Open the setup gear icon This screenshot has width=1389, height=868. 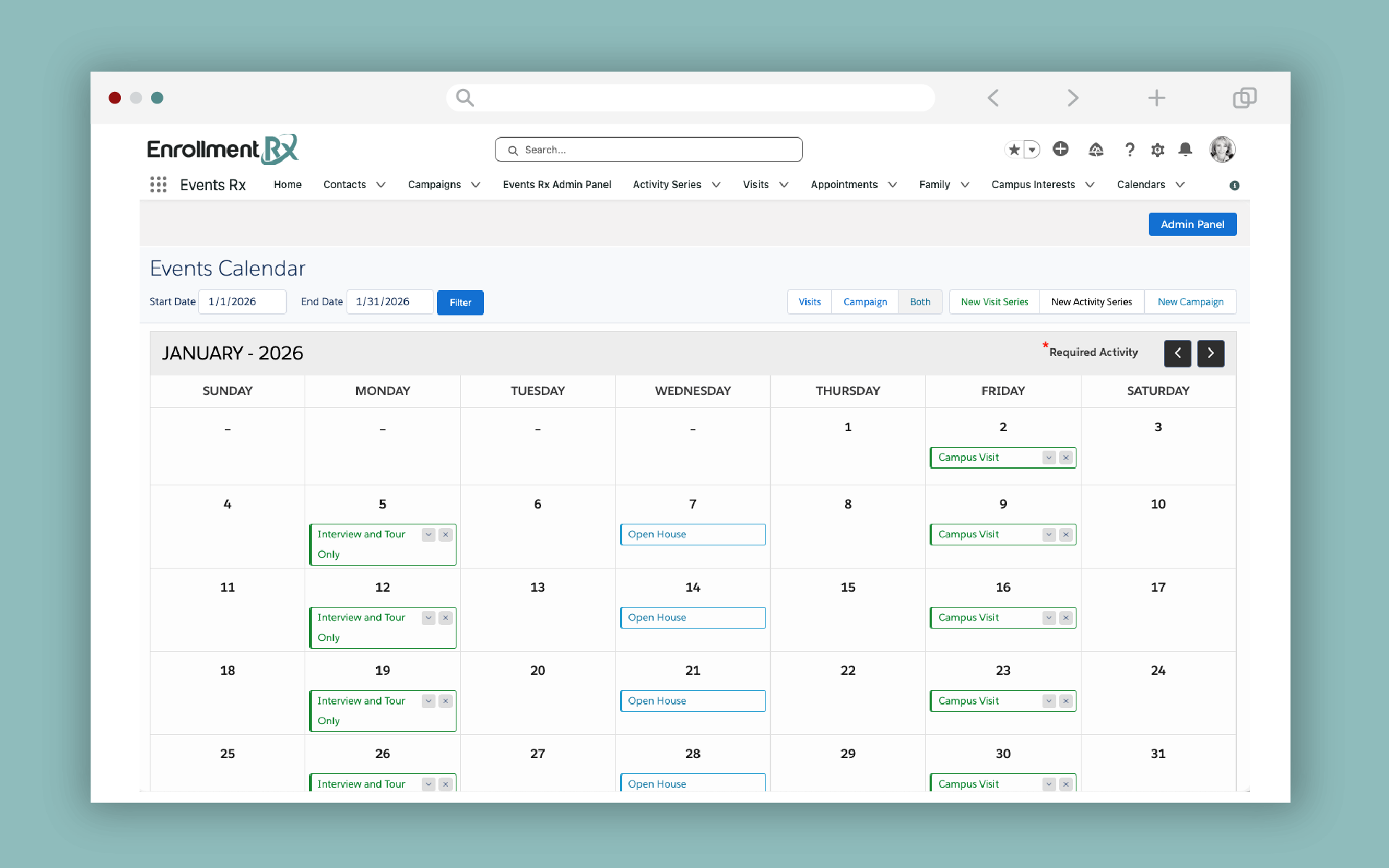click(1157, 150)
